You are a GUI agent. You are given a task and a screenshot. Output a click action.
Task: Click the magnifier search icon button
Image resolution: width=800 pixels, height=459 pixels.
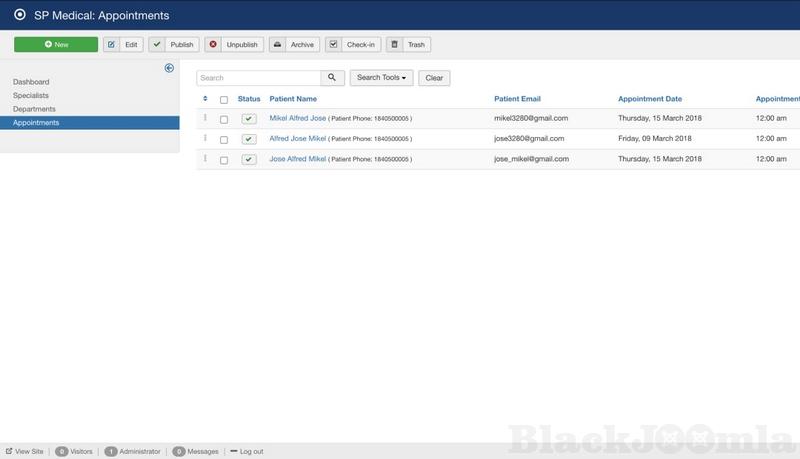(x=333, y=78)
